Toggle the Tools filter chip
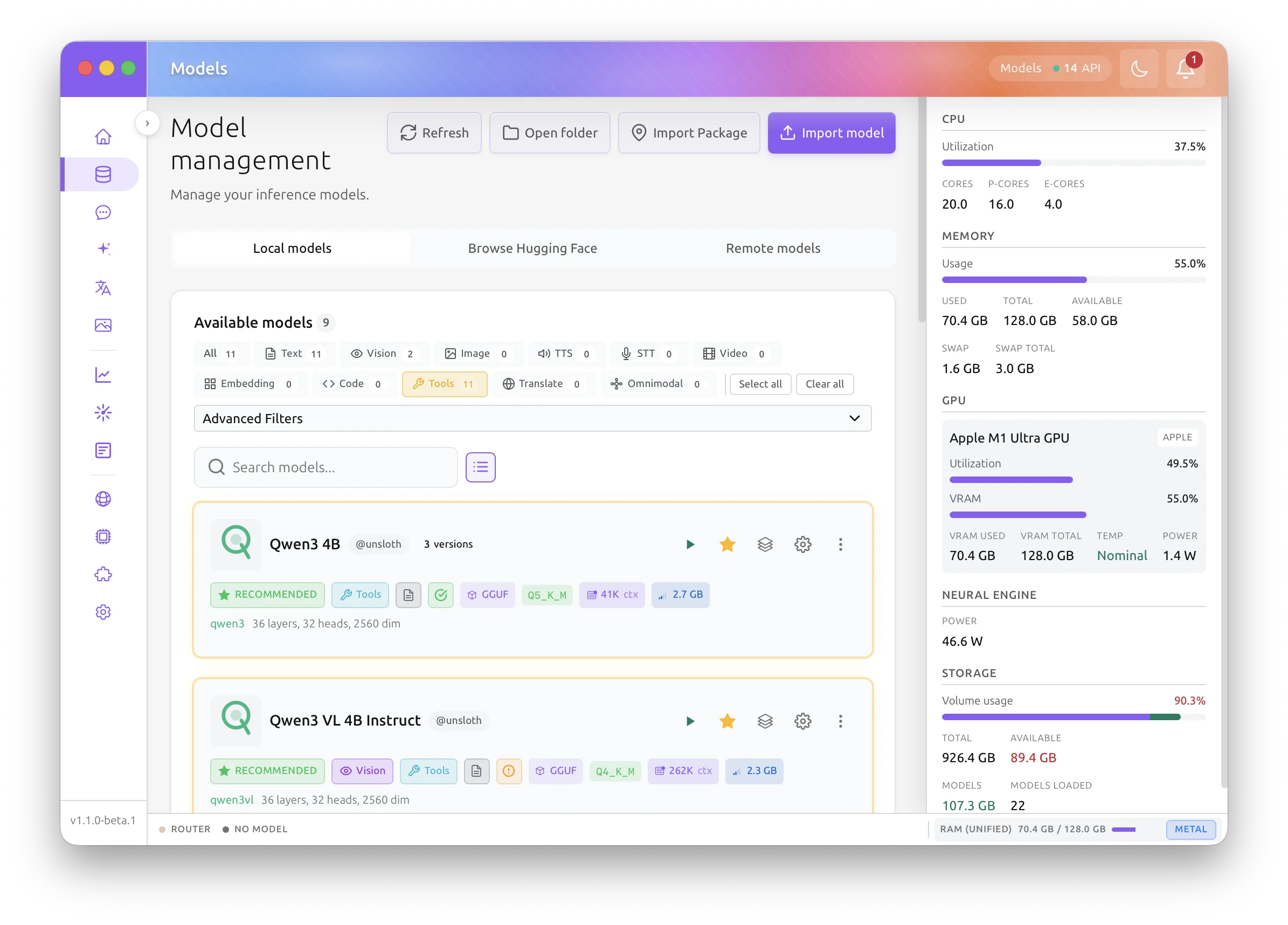The width and height of the screenshot is (1288, 925). (444, 384)
